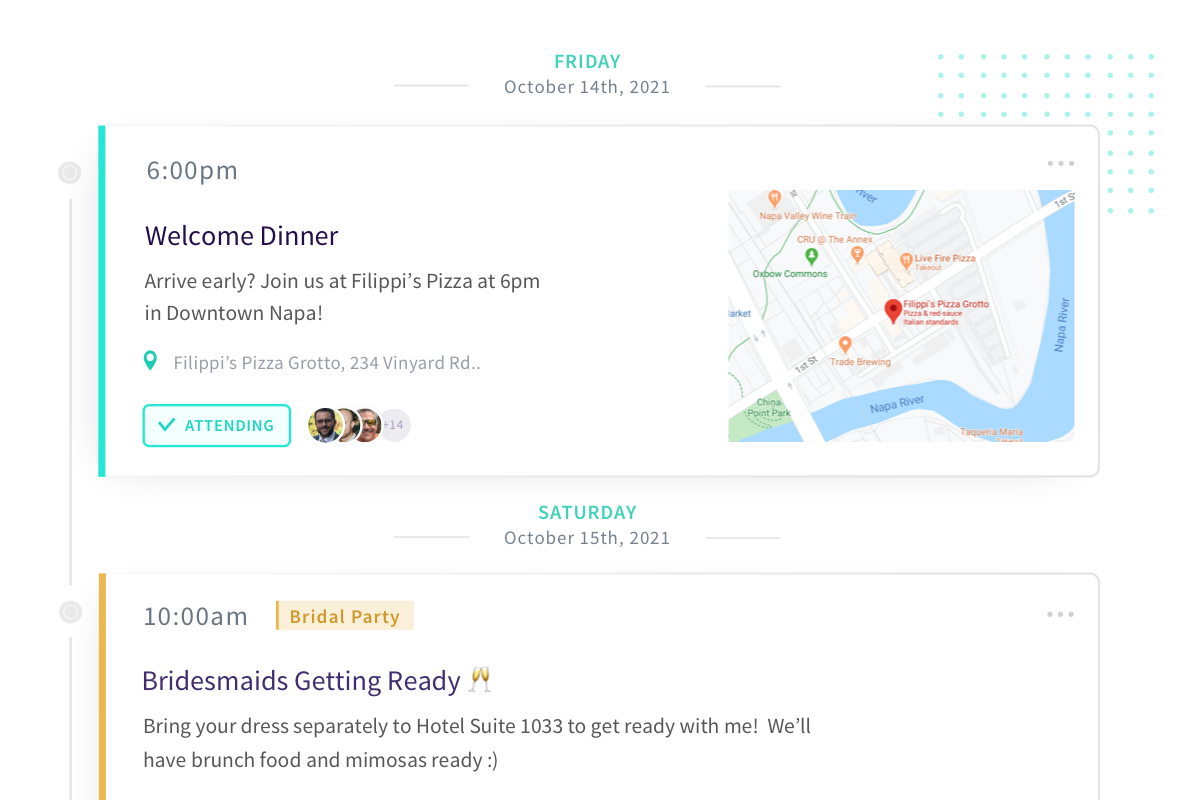1200x800 pixels.
Task: Toggle the Attending RSVP button
Action: 217,425
